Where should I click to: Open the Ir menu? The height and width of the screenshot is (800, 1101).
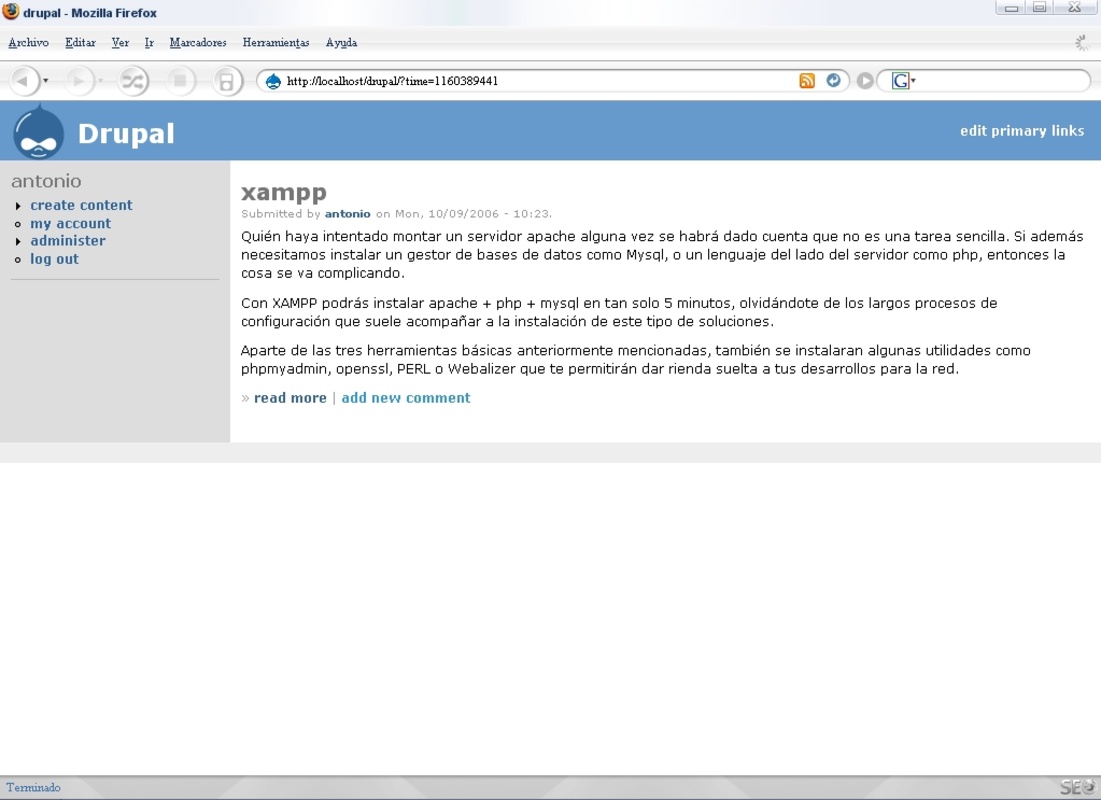[x=149, y=43]
